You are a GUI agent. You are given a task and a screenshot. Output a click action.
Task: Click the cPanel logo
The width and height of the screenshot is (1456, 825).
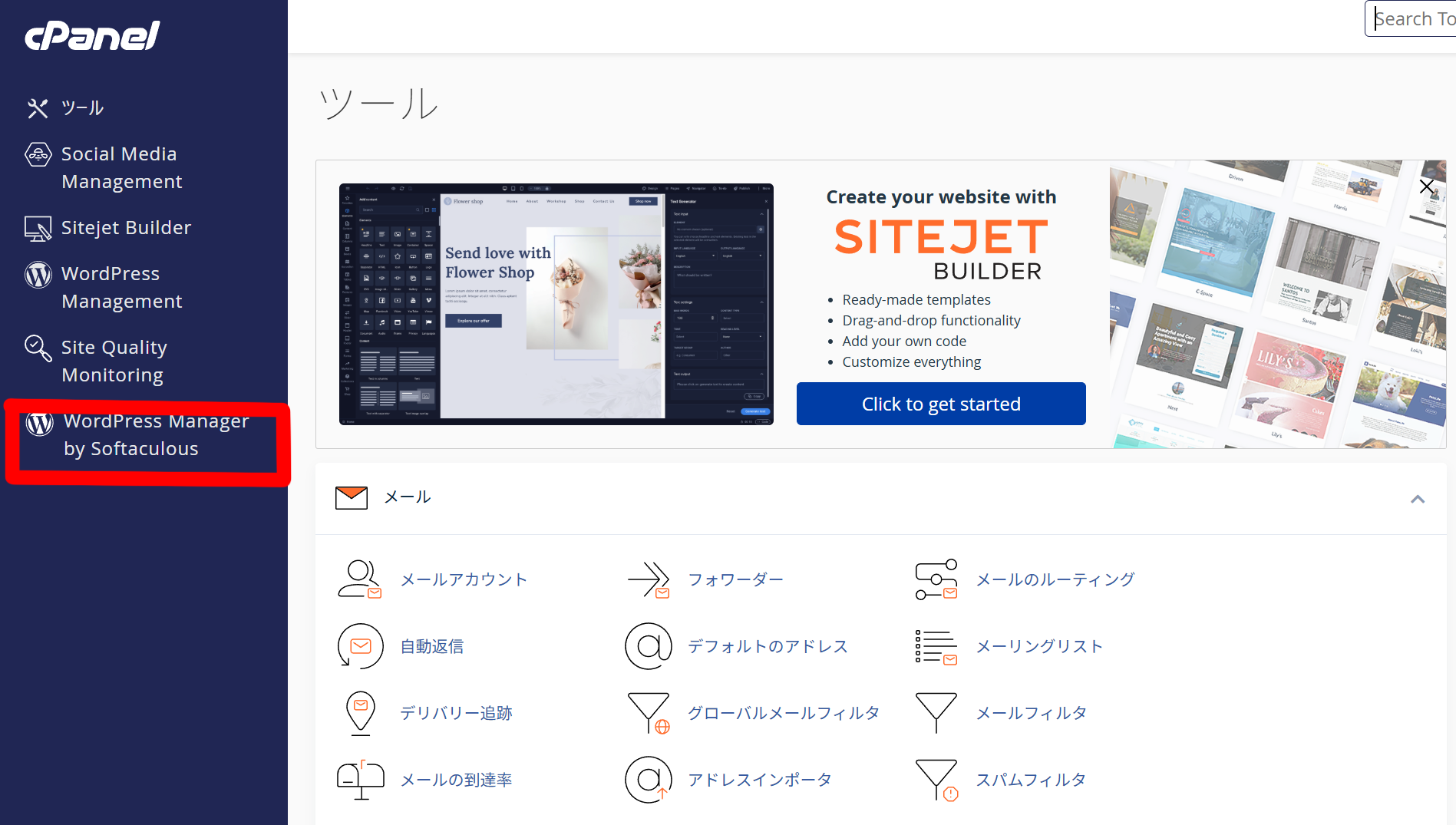[92, 35]
